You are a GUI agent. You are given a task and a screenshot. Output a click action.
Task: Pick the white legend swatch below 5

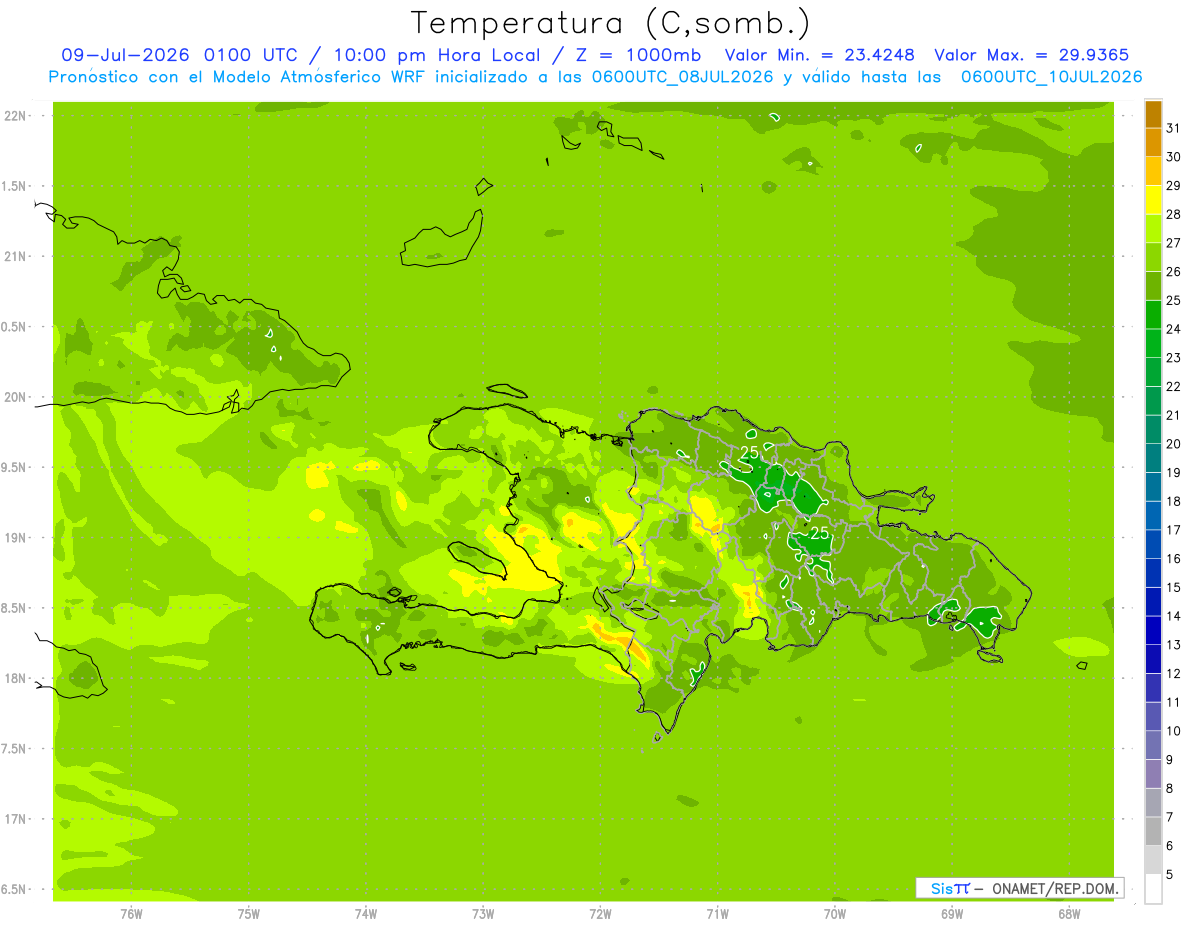pos(1153,889)
